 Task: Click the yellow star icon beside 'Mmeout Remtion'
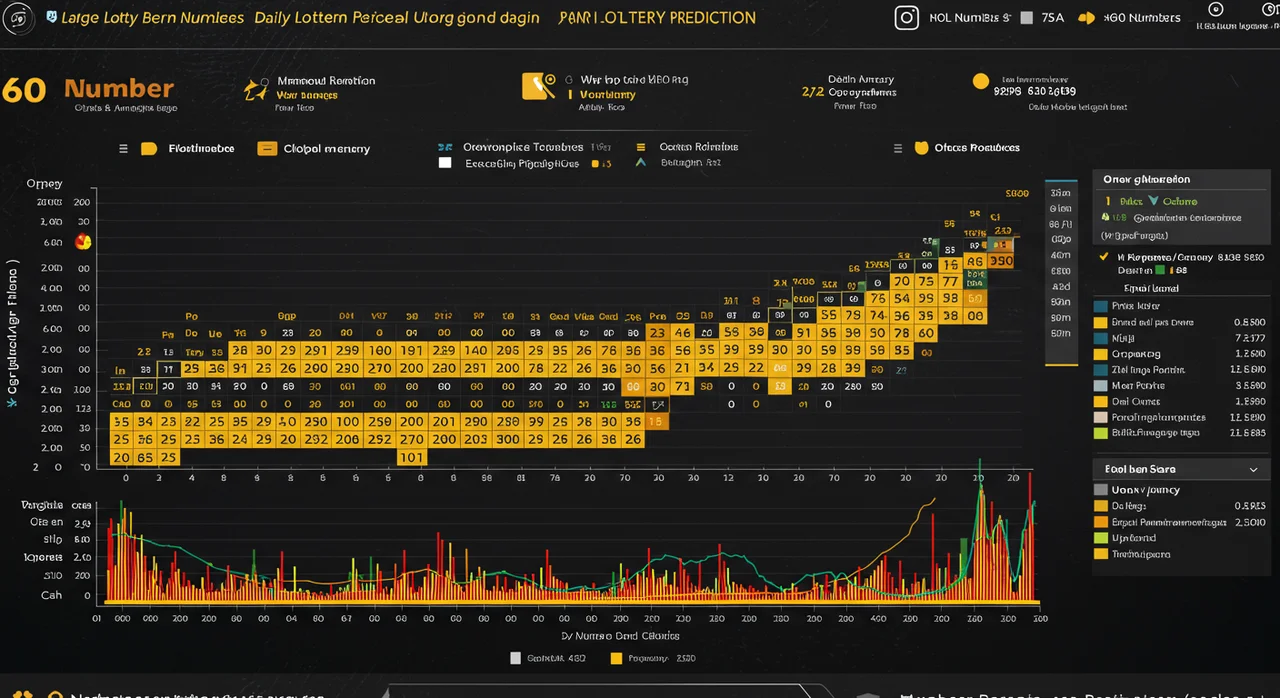pos(255,89)
